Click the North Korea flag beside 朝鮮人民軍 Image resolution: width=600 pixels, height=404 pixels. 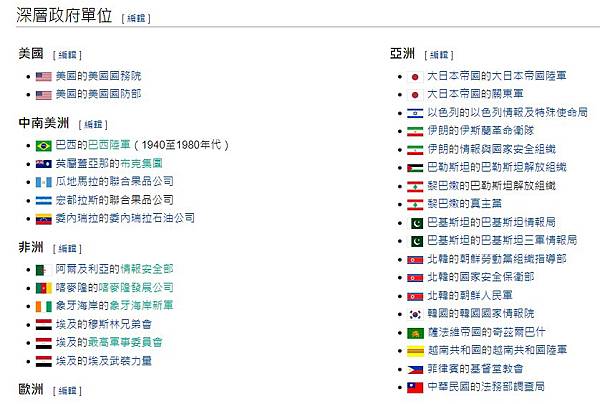[x=415, y=296]
